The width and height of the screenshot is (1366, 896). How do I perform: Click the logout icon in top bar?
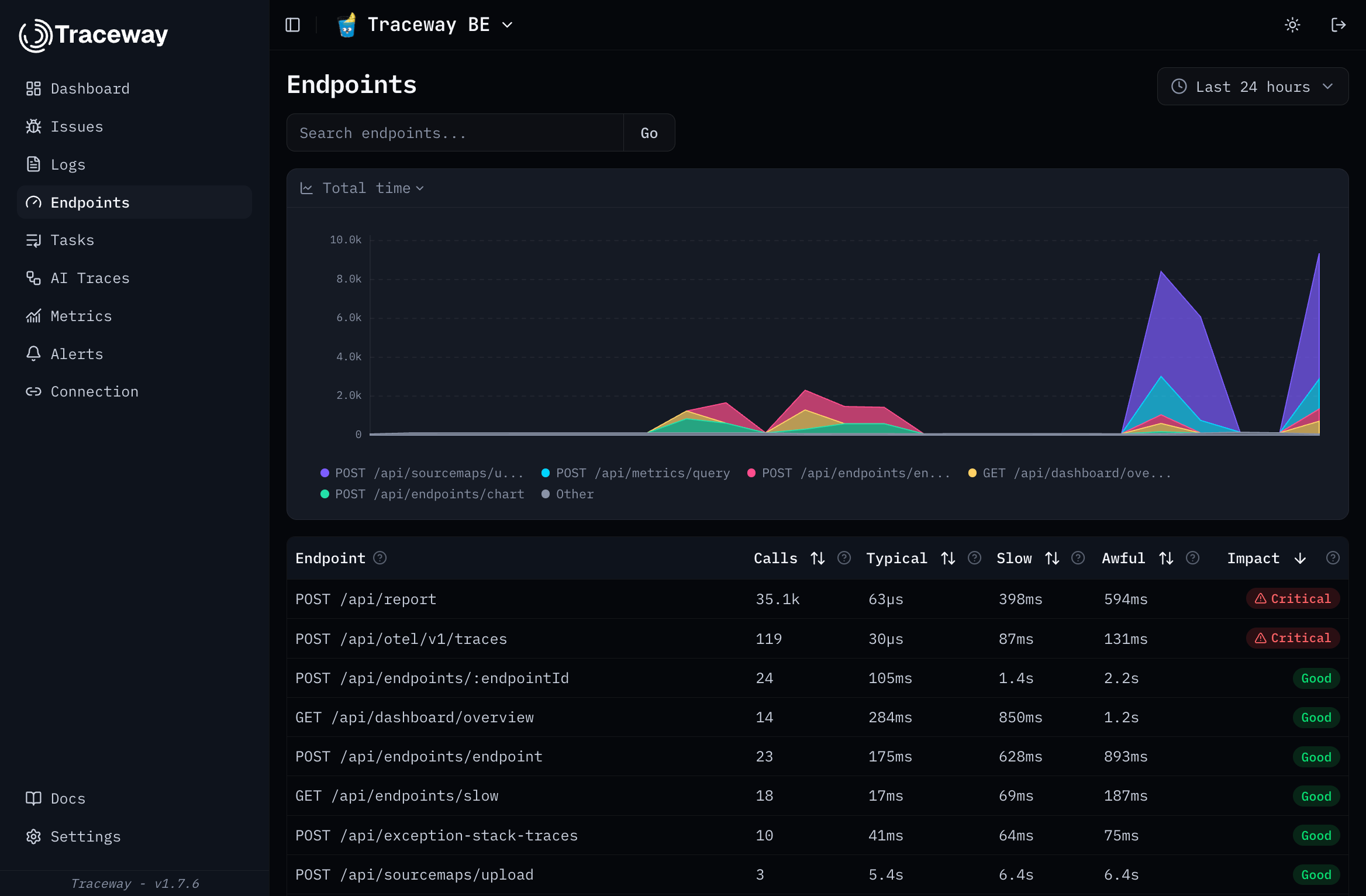point(1339,25)
